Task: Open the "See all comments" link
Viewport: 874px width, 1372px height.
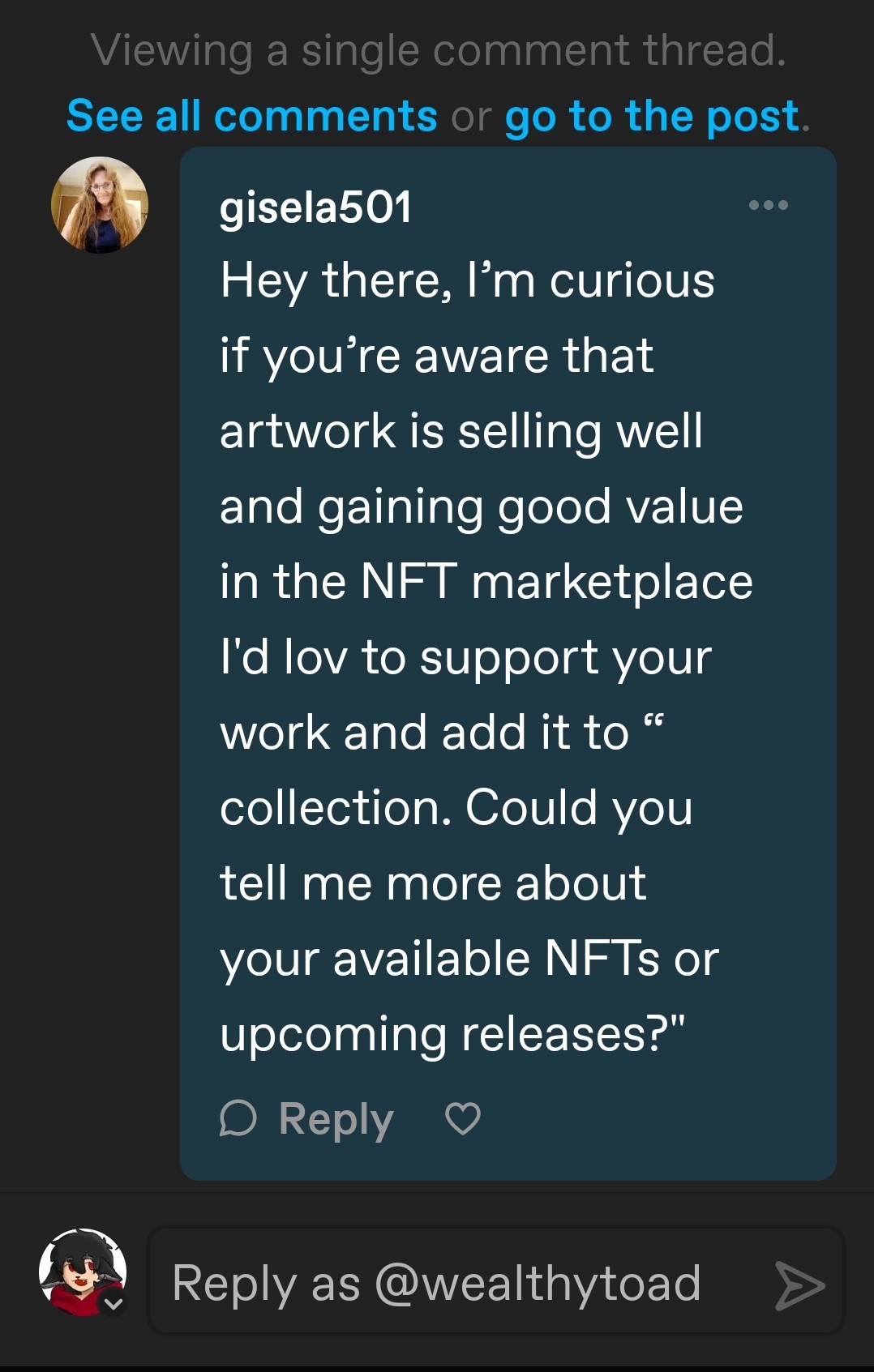Action: [x=251, y=116]
